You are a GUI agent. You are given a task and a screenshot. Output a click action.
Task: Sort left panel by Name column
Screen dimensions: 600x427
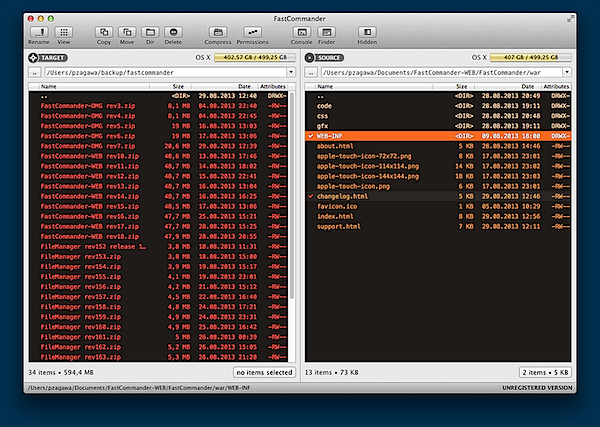(x=94, y=86)
